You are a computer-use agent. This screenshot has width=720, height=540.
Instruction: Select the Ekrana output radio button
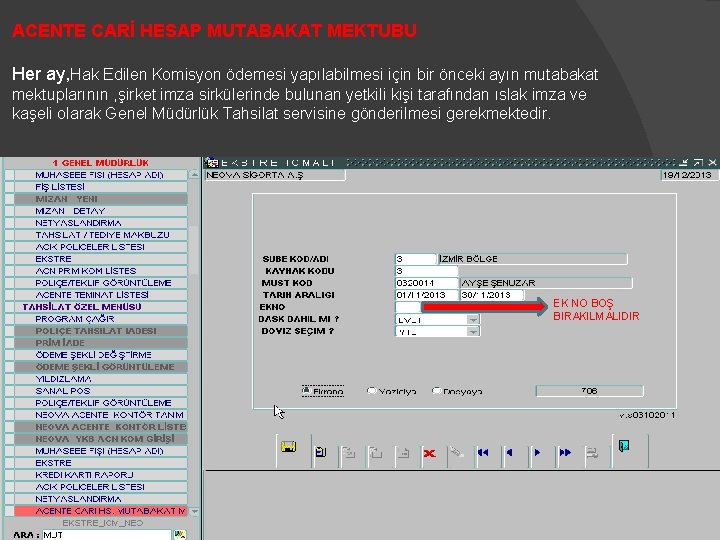(306, 391)
